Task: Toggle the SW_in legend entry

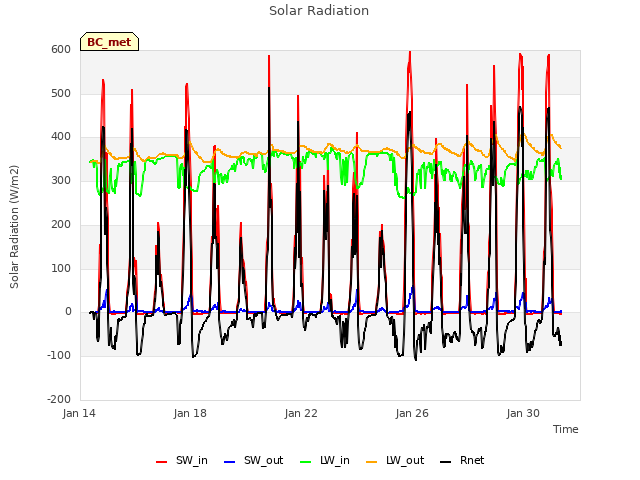Action: (182, 461)
